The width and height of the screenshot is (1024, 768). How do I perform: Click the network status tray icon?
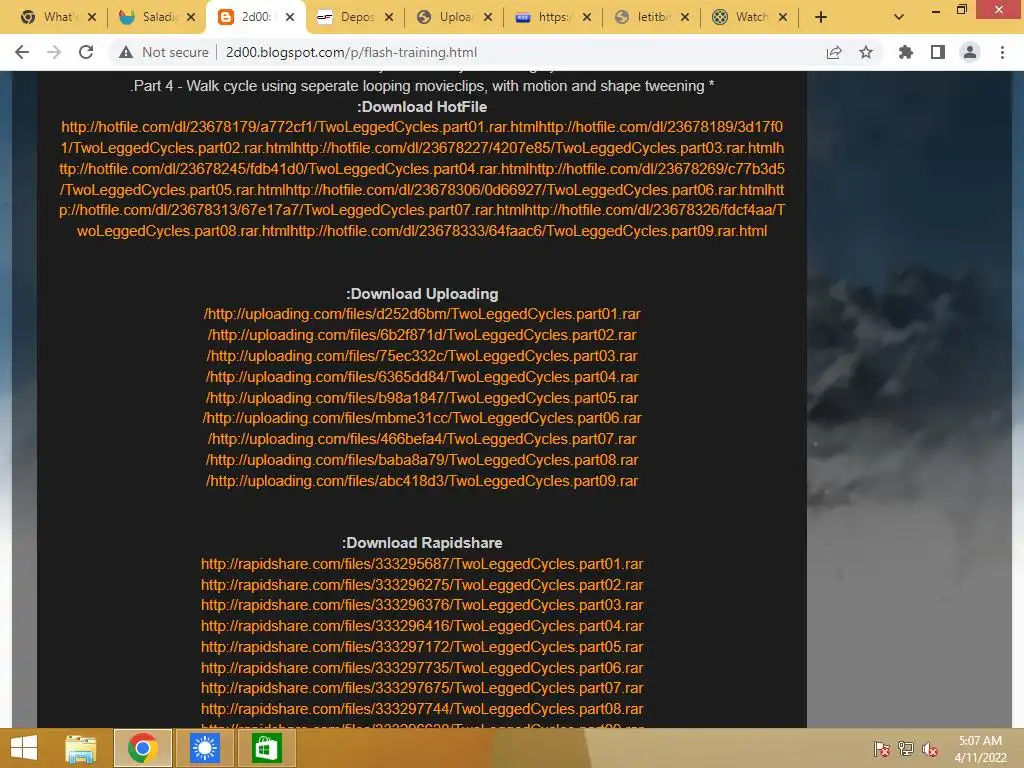(x=906, y=749)
